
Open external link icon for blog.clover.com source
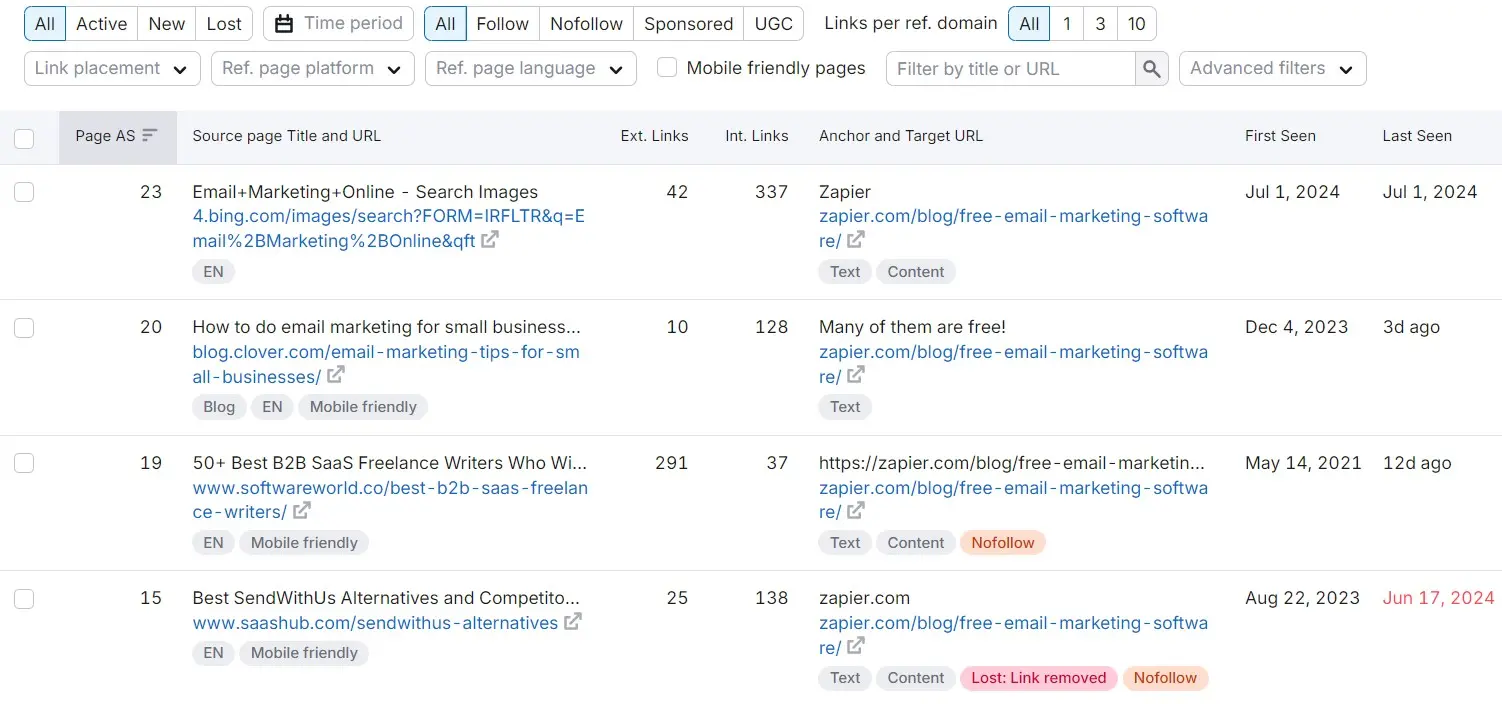click(x=336, y=375)
